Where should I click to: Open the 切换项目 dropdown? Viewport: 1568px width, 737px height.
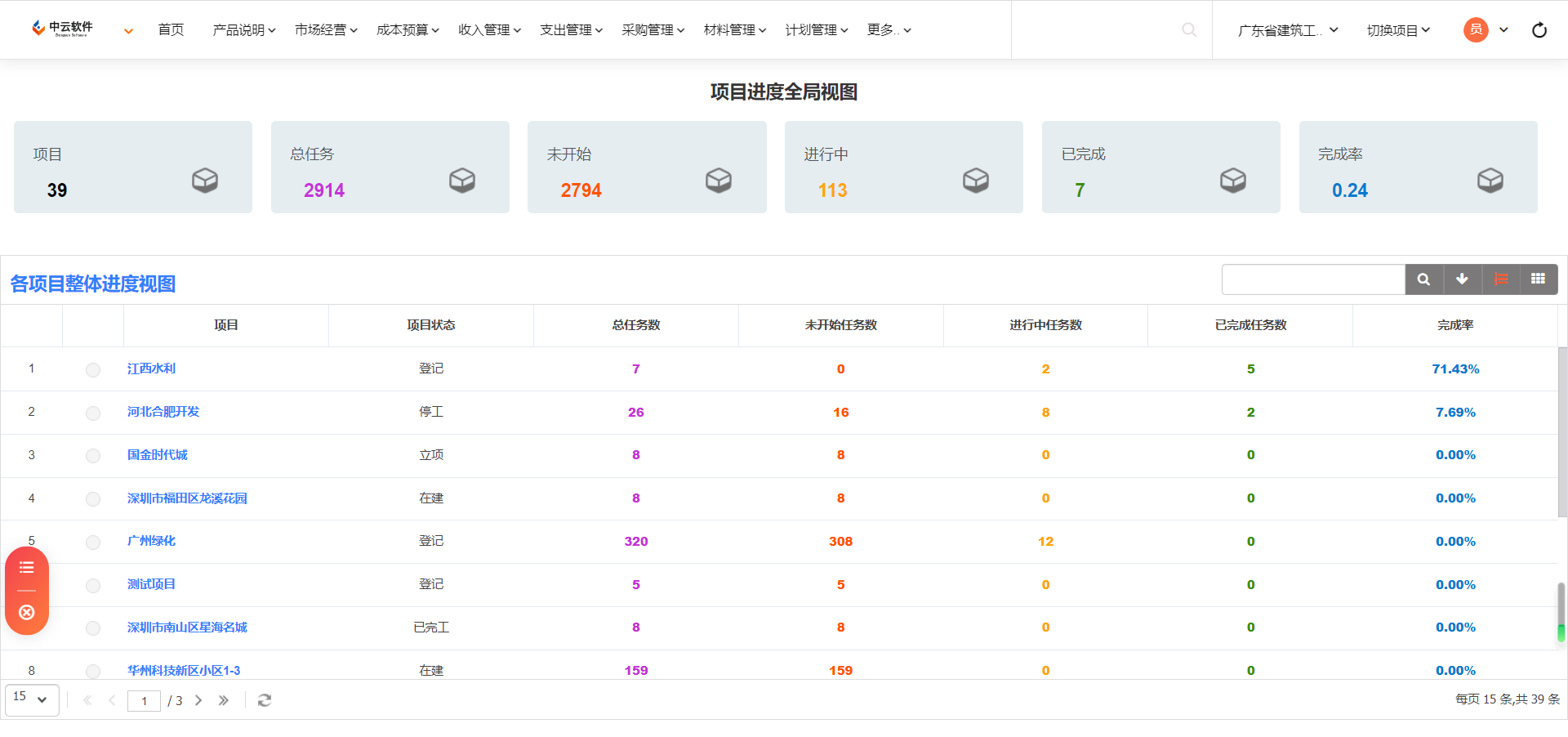(1398, 30)
